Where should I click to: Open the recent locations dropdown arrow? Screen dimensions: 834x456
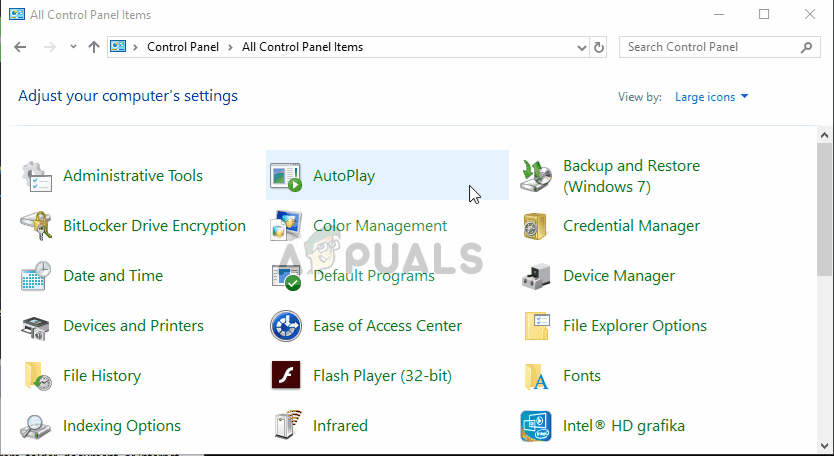point(73,47)
